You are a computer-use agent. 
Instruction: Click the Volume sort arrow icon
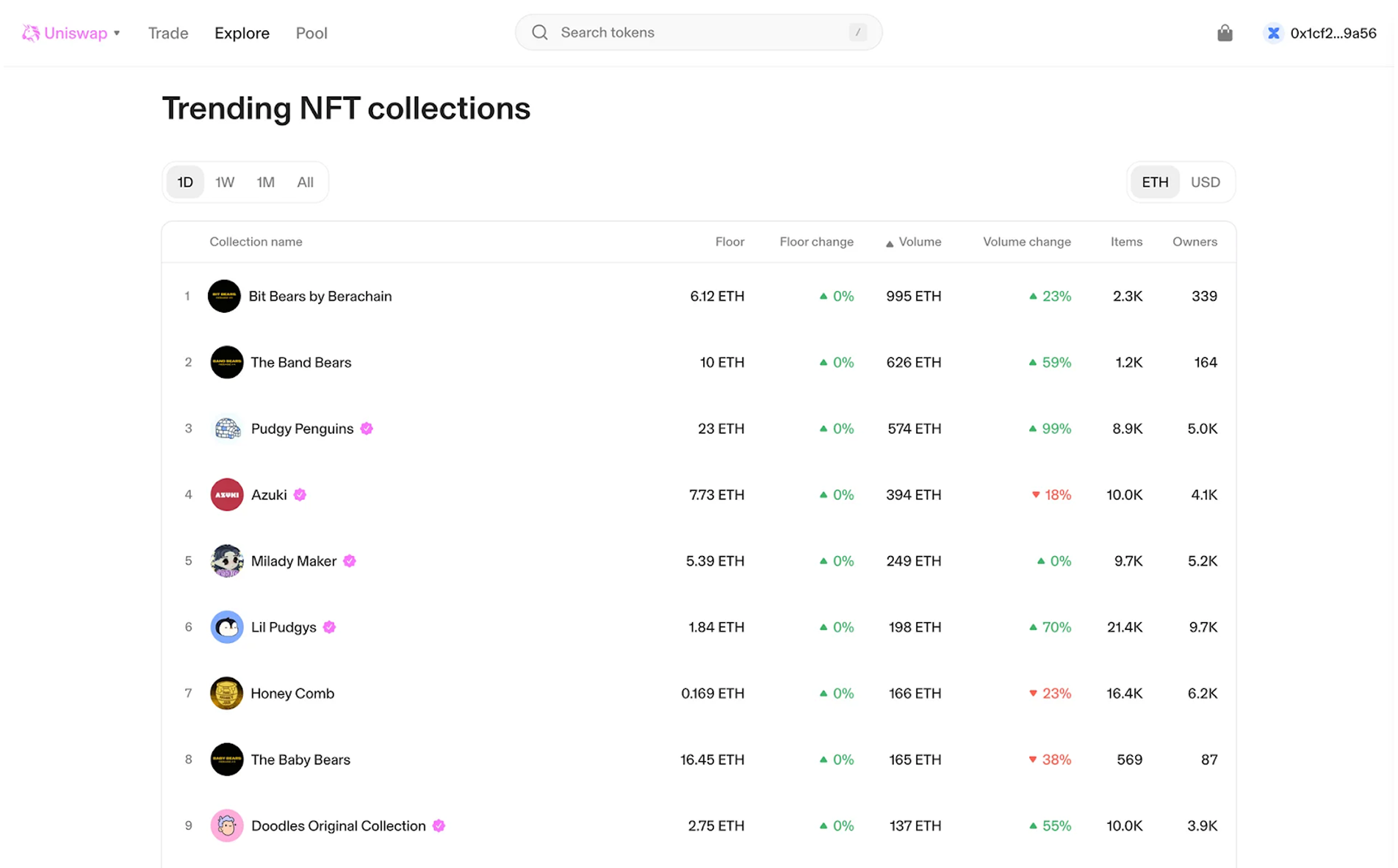coord(890,243)
